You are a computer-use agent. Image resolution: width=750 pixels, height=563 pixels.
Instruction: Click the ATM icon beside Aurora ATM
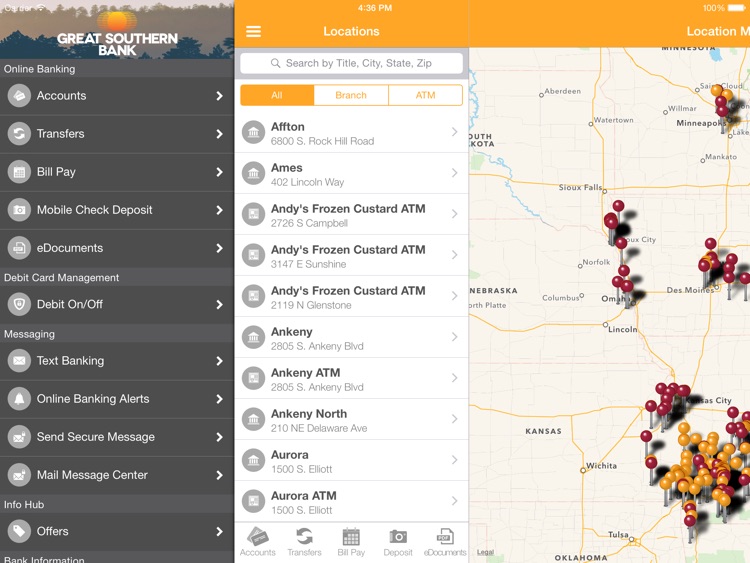(x=254, y=501)
